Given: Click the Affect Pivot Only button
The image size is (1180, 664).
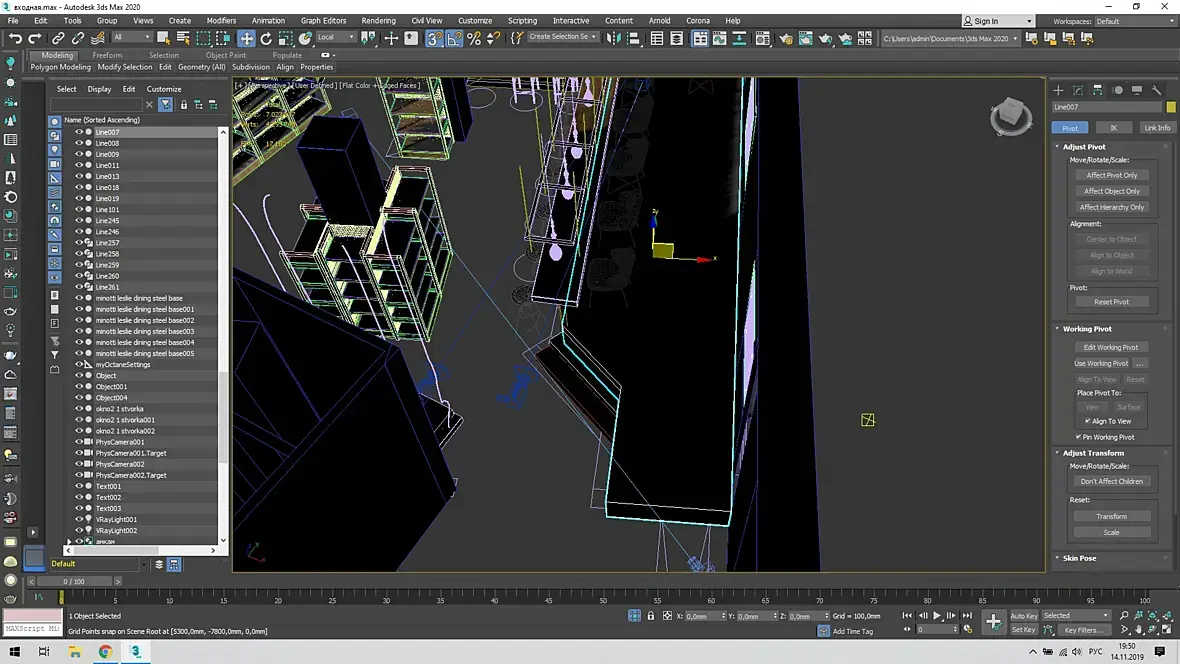Looking at the screenshot, I should [1112, 175].
